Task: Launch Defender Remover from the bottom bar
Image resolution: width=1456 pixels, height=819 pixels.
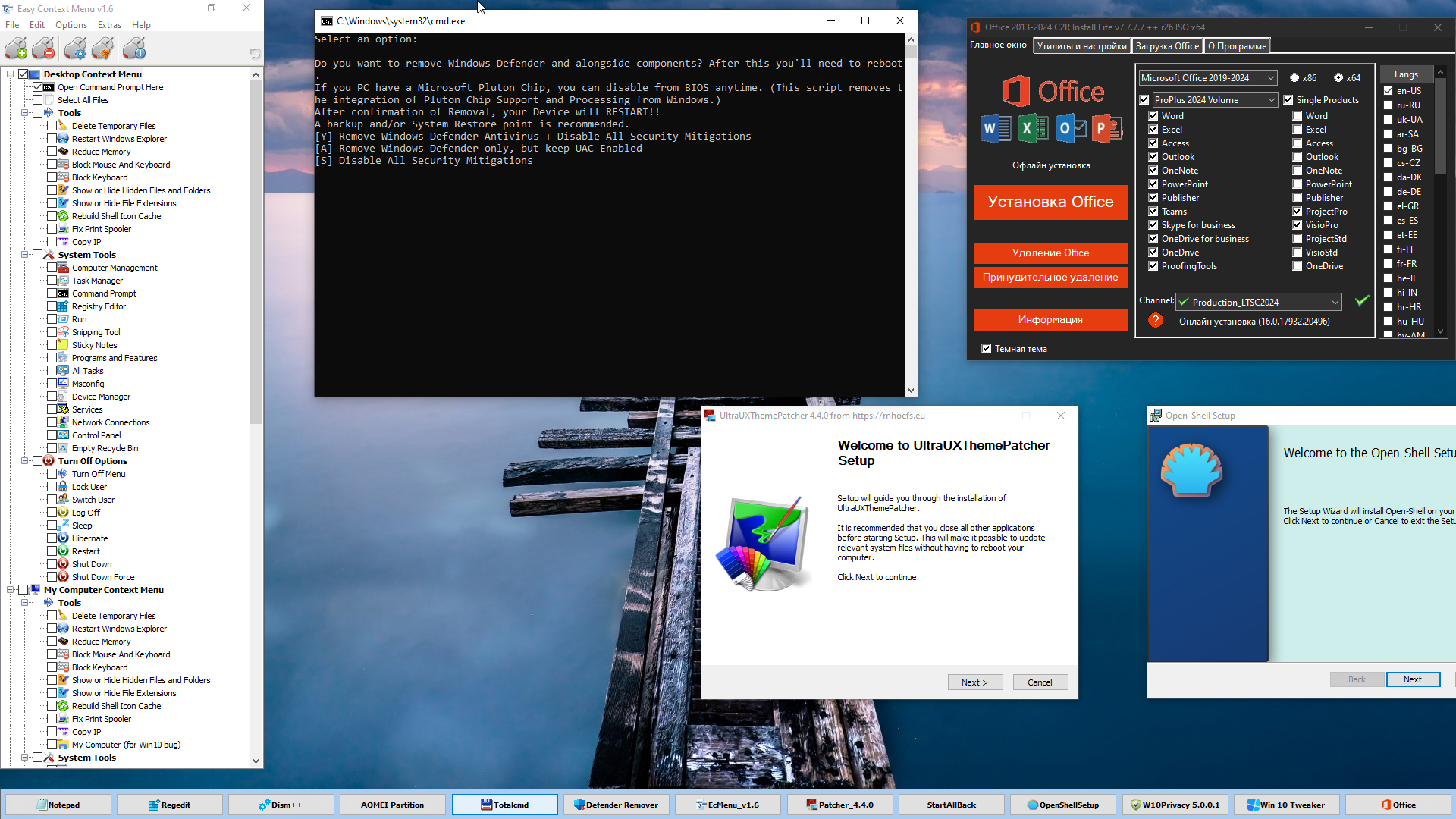Action: [617, 805]
